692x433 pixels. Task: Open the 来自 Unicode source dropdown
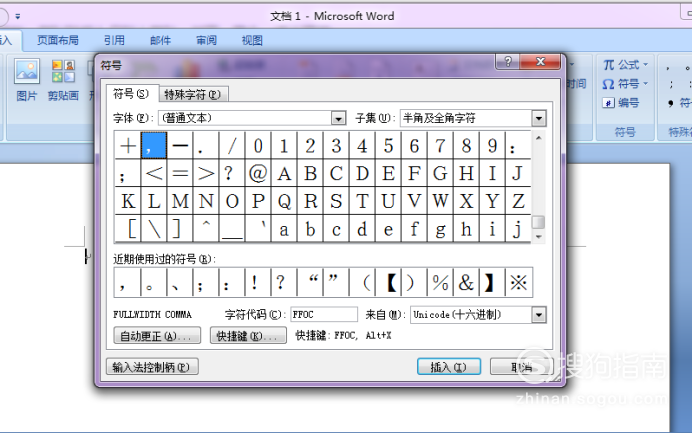pyautogui.click(x=539, y=314)
